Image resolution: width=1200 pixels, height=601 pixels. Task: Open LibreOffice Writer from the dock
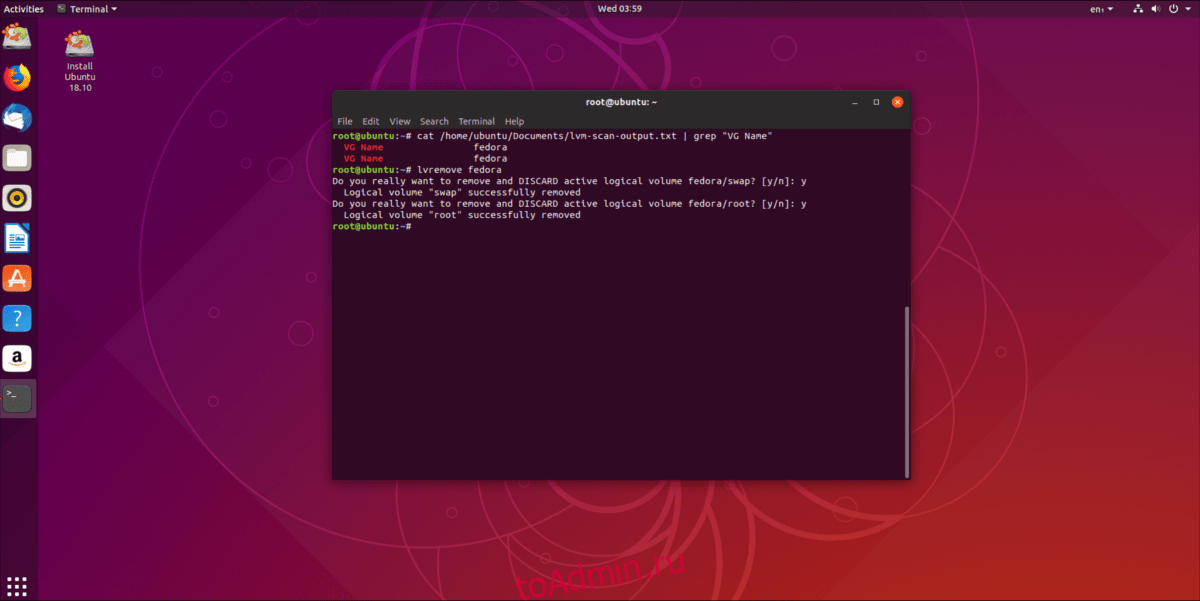point(17,238)
